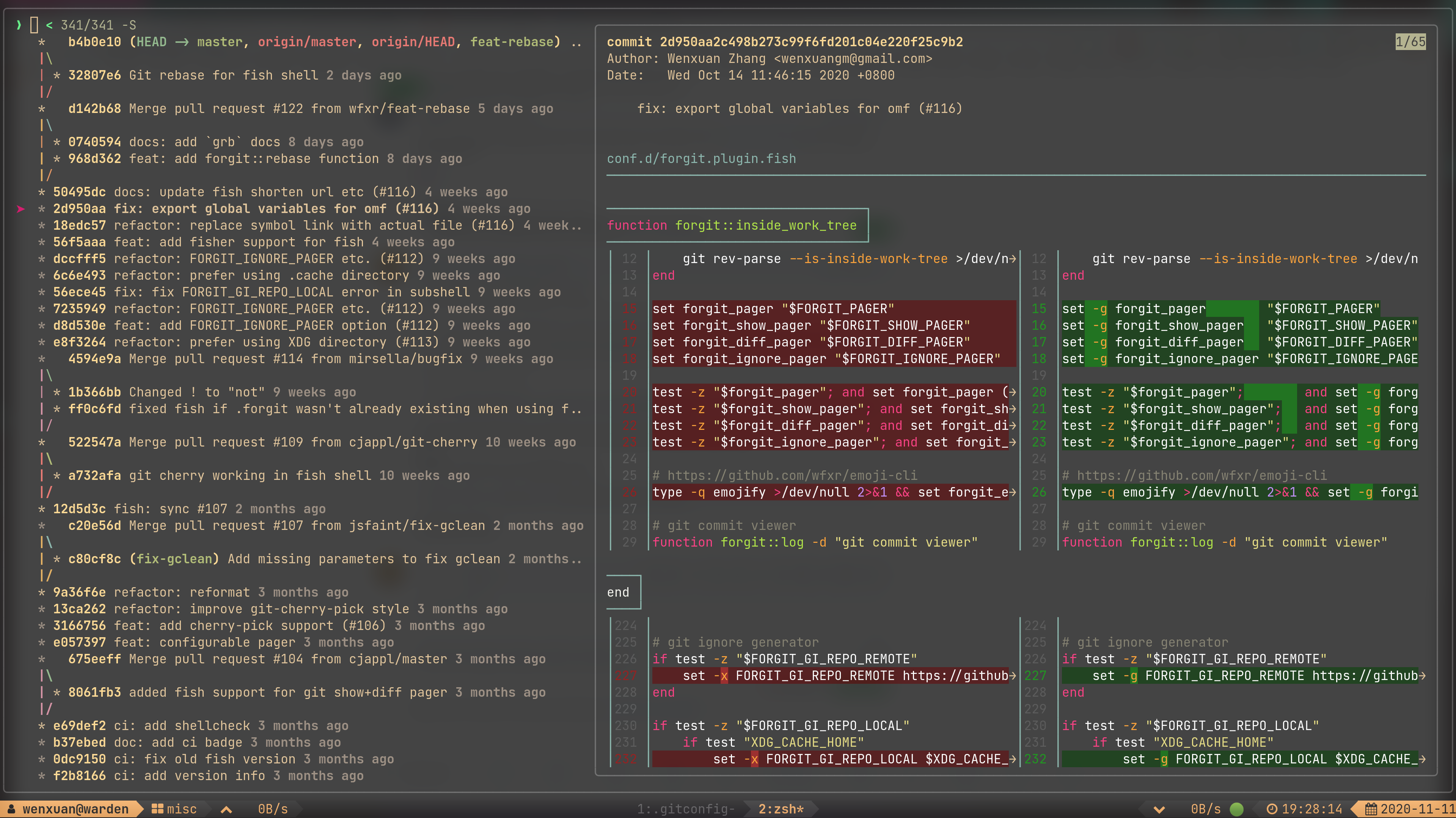The height and width of the screenshot is (818, 1456).
Task: Click the function forgit::inside_work_tree hunk header
Action: 731,226
